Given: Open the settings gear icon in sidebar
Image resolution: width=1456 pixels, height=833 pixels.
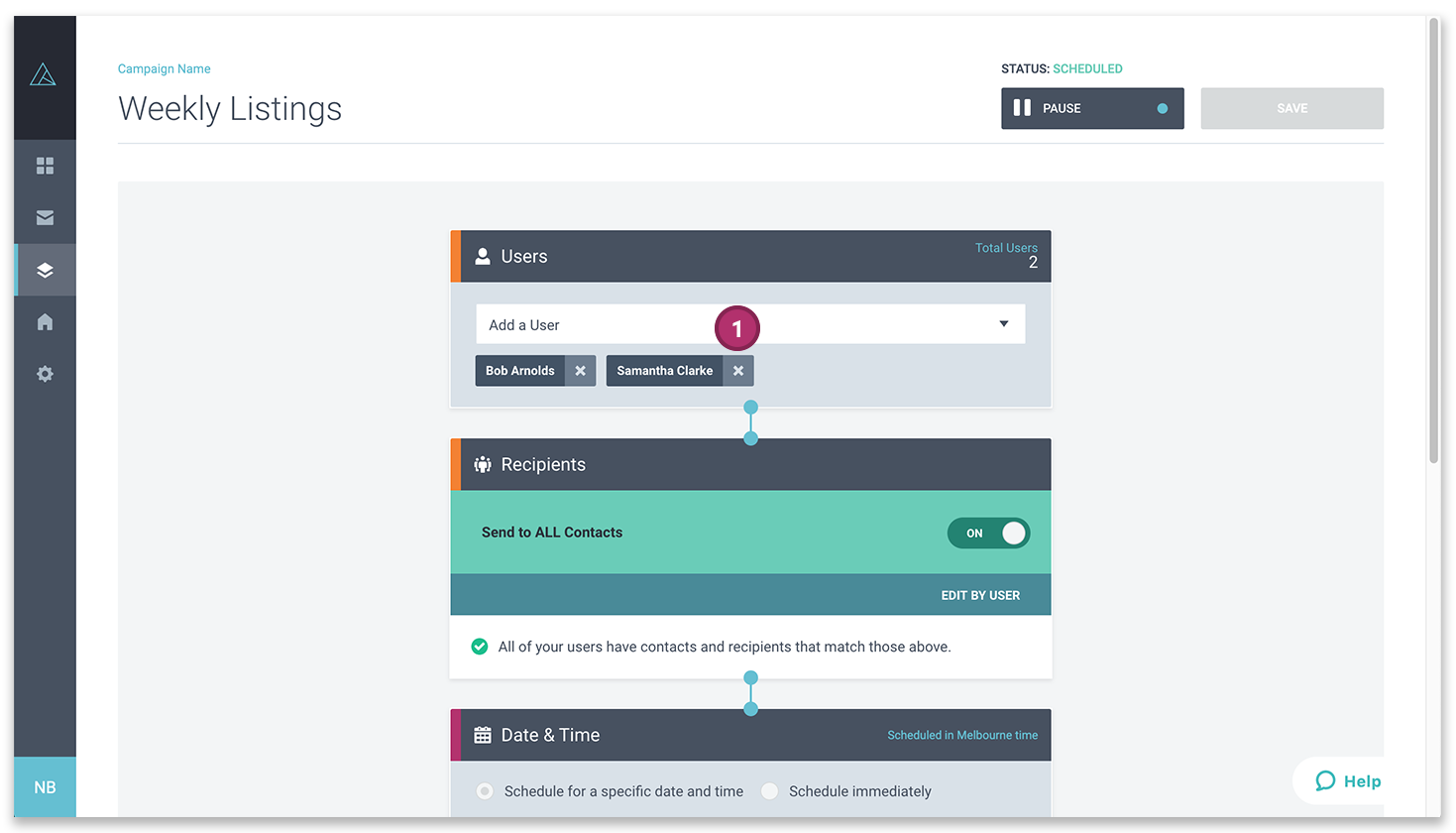Looking at the screenshot, I should (45, 373).
